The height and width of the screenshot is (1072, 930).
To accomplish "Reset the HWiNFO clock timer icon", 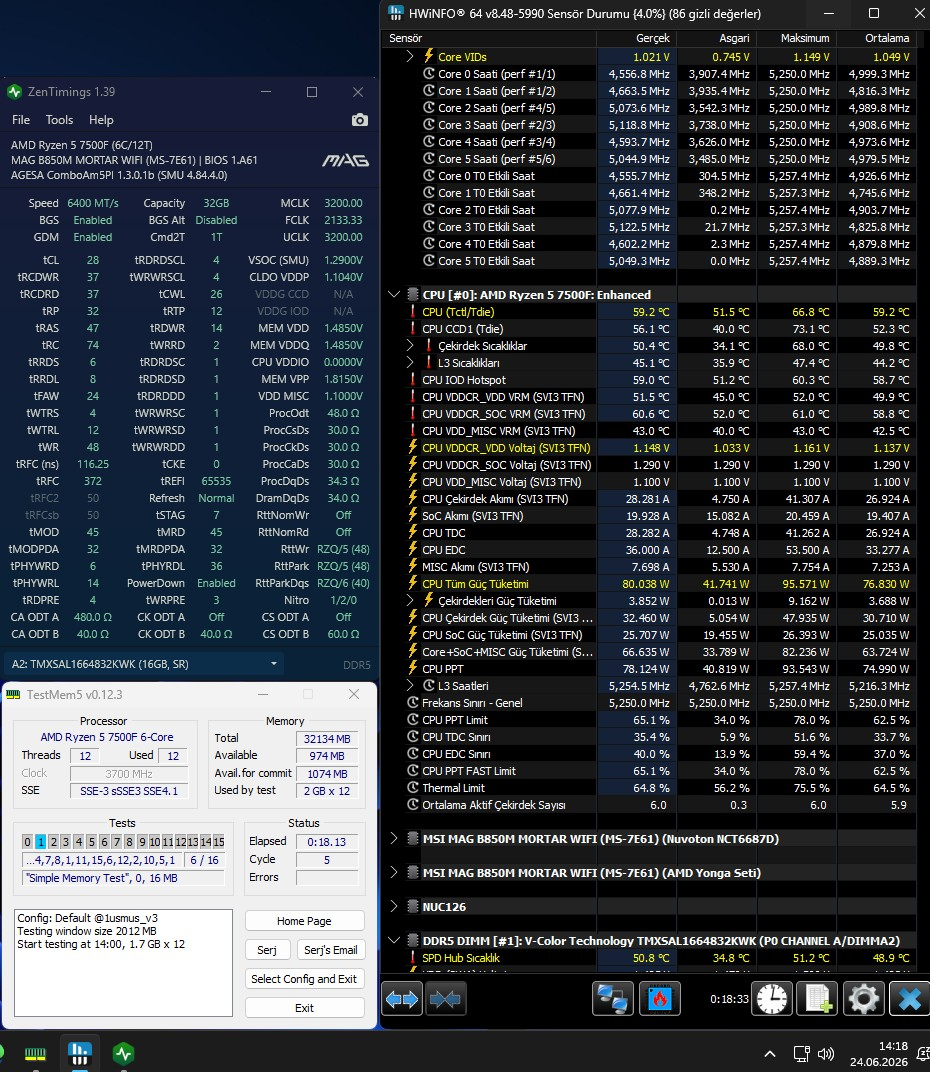I will pyautogui.click(x=771, y=1000).
